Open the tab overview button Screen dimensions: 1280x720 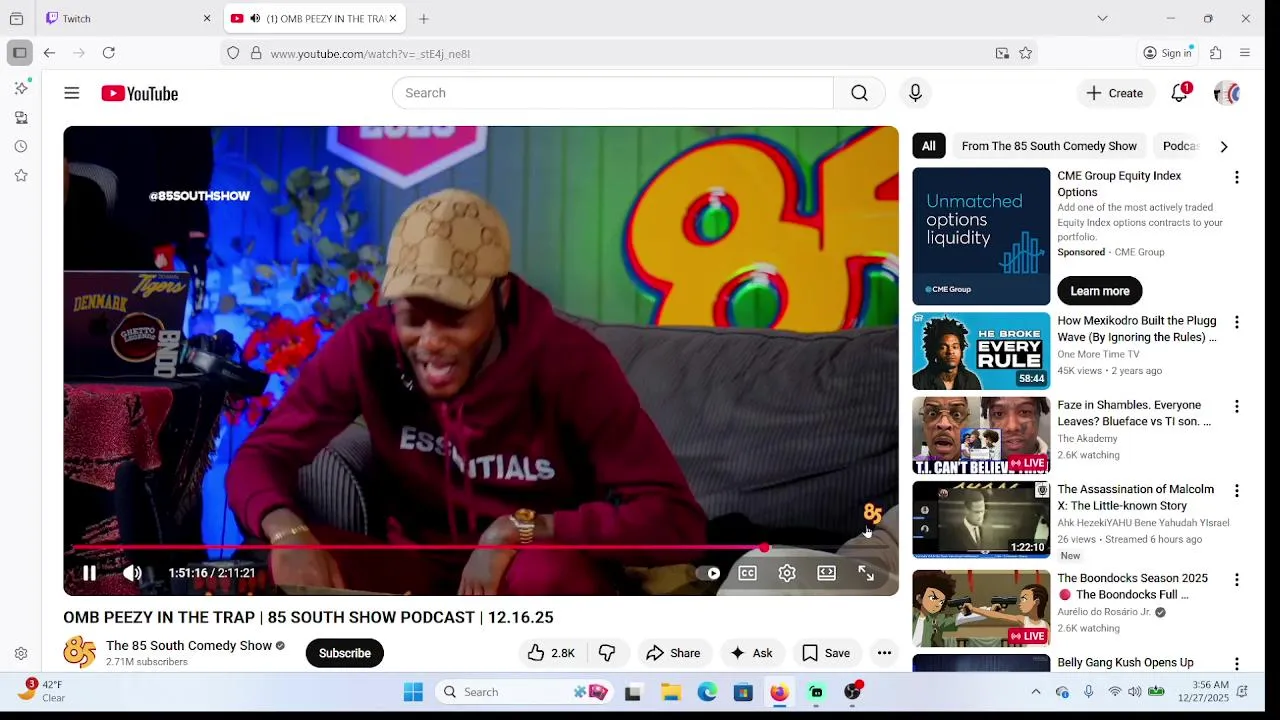[x=16, y=18]
